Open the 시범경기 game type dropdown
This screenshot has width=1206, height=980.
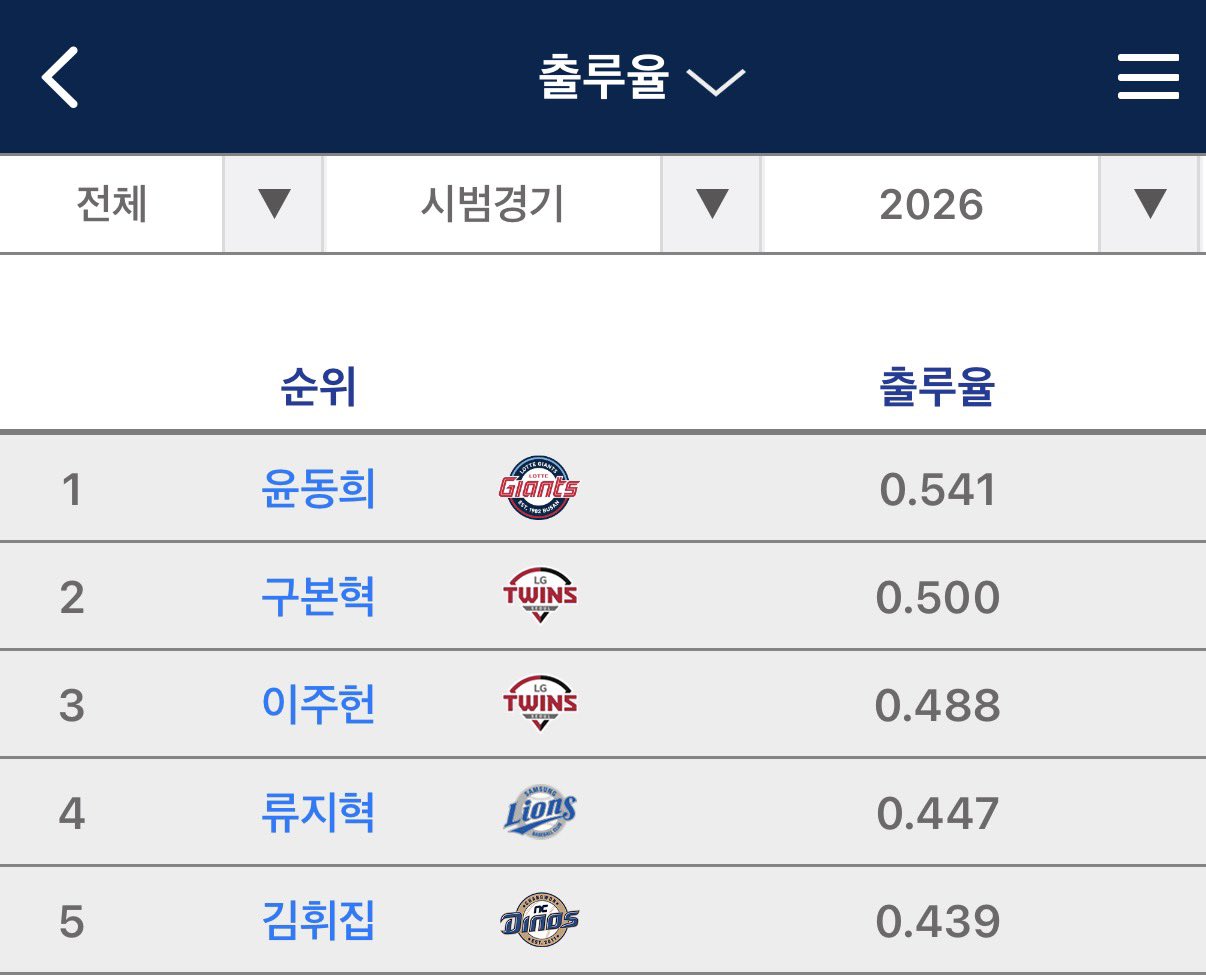pyautogui.click(x=711, y=204)
